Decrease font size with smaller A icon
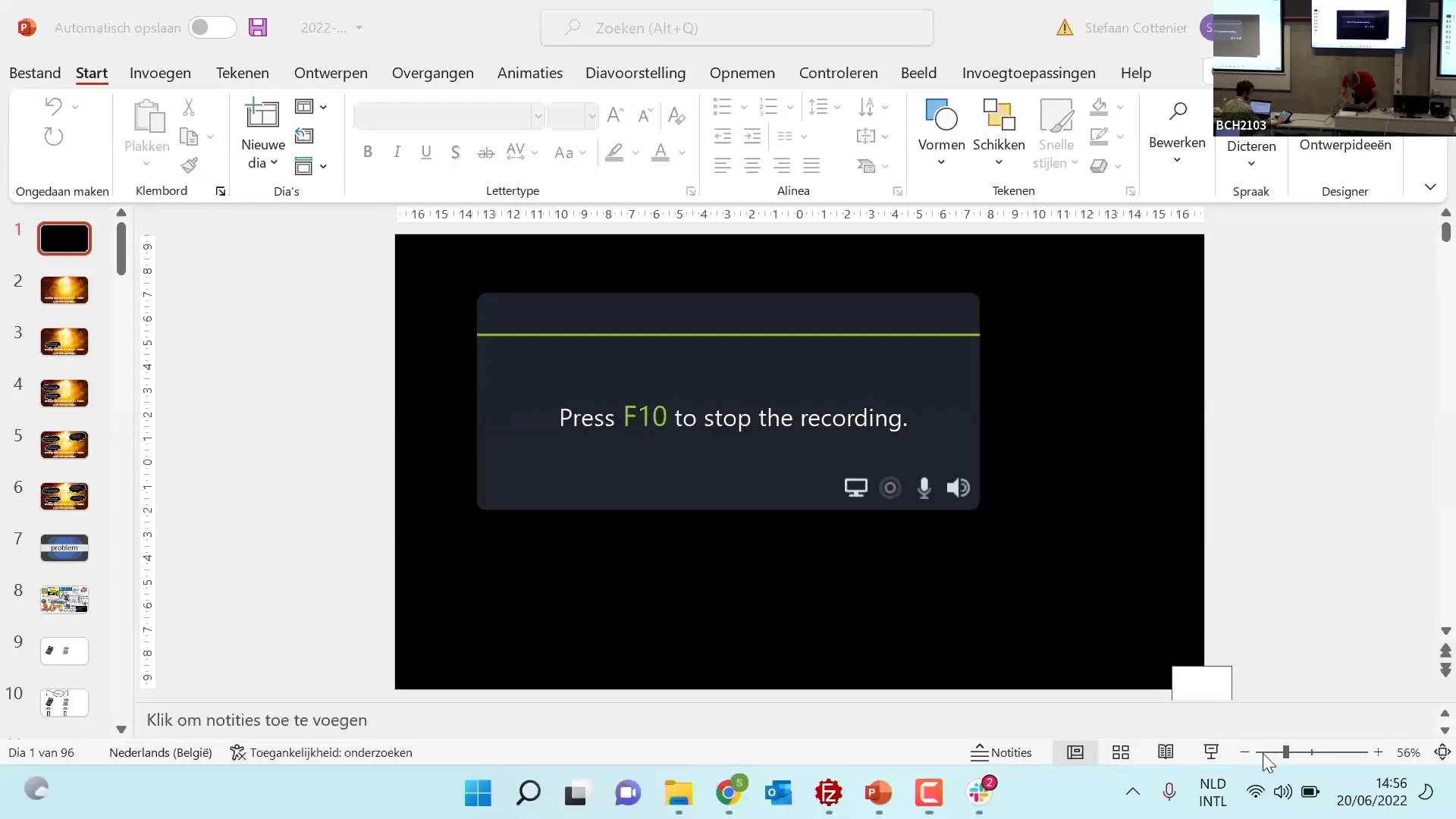Viewport: 1456px width, 819px height. [x=645, y=115]
